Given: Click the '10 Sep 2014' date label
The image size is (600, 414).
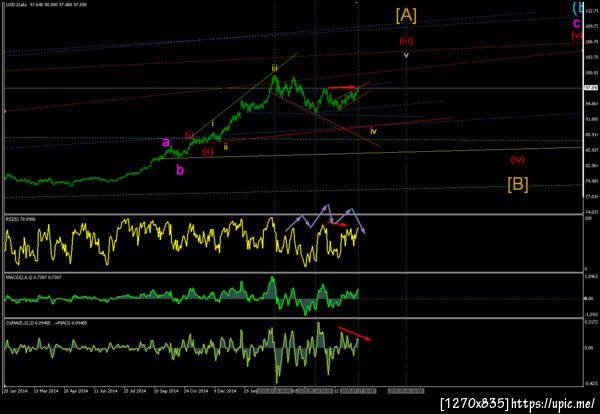Looking at the screenshot, I should coord(166,391).
